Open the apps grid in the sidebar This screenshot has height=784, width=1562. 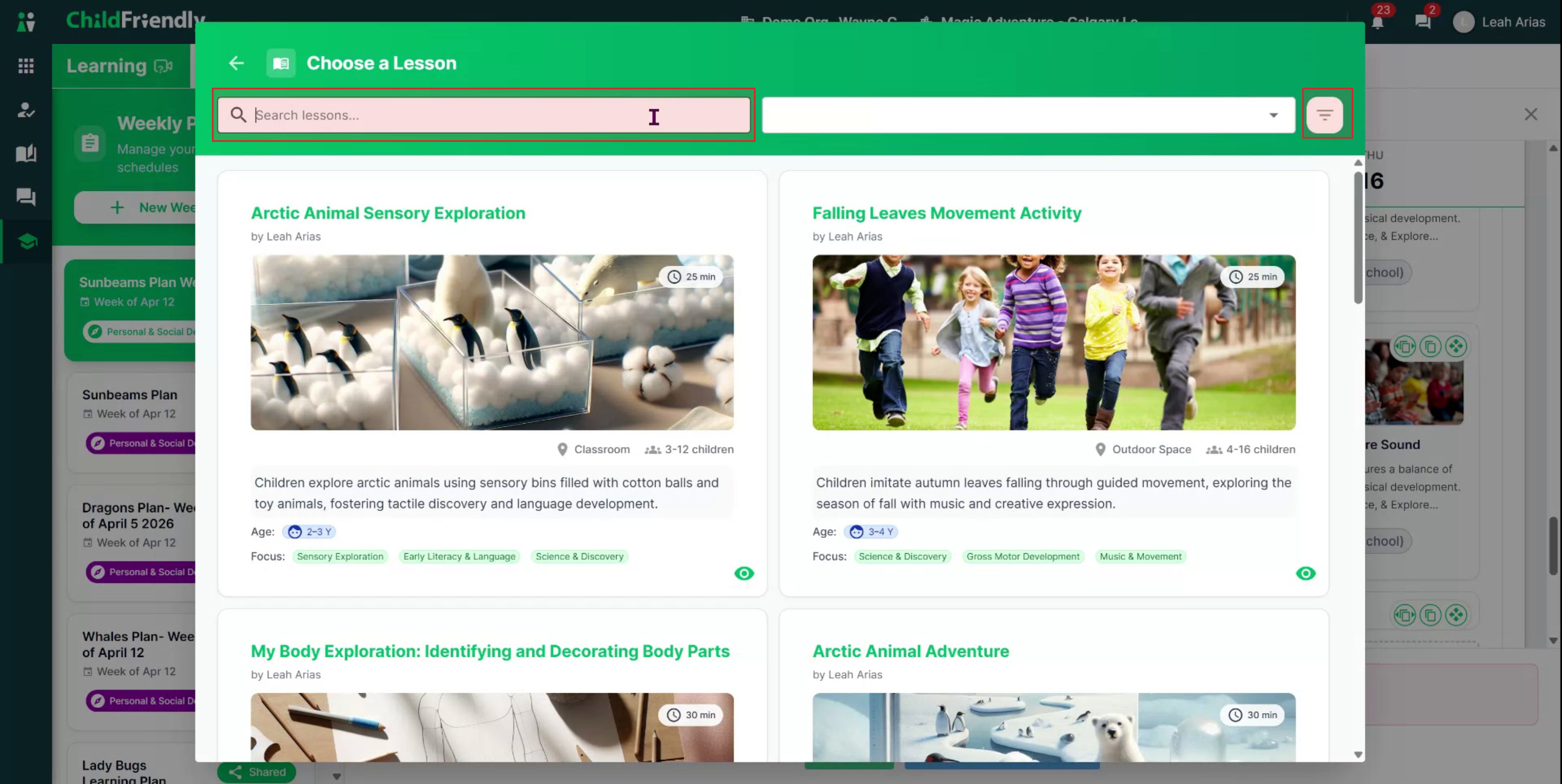pyautogui.click(x=26, y=65)
